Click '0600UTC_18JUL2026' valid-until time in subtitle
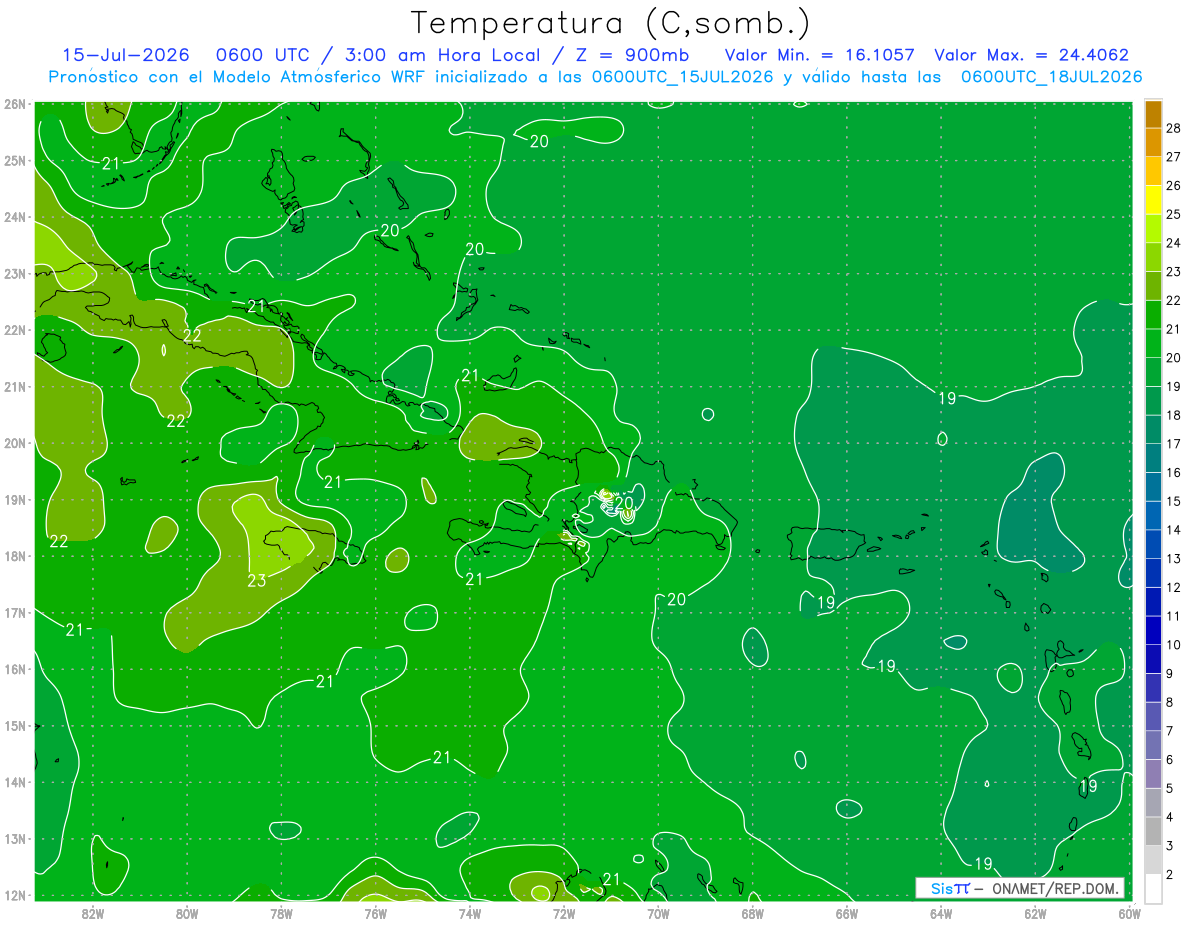 [x=1051, y=77]
